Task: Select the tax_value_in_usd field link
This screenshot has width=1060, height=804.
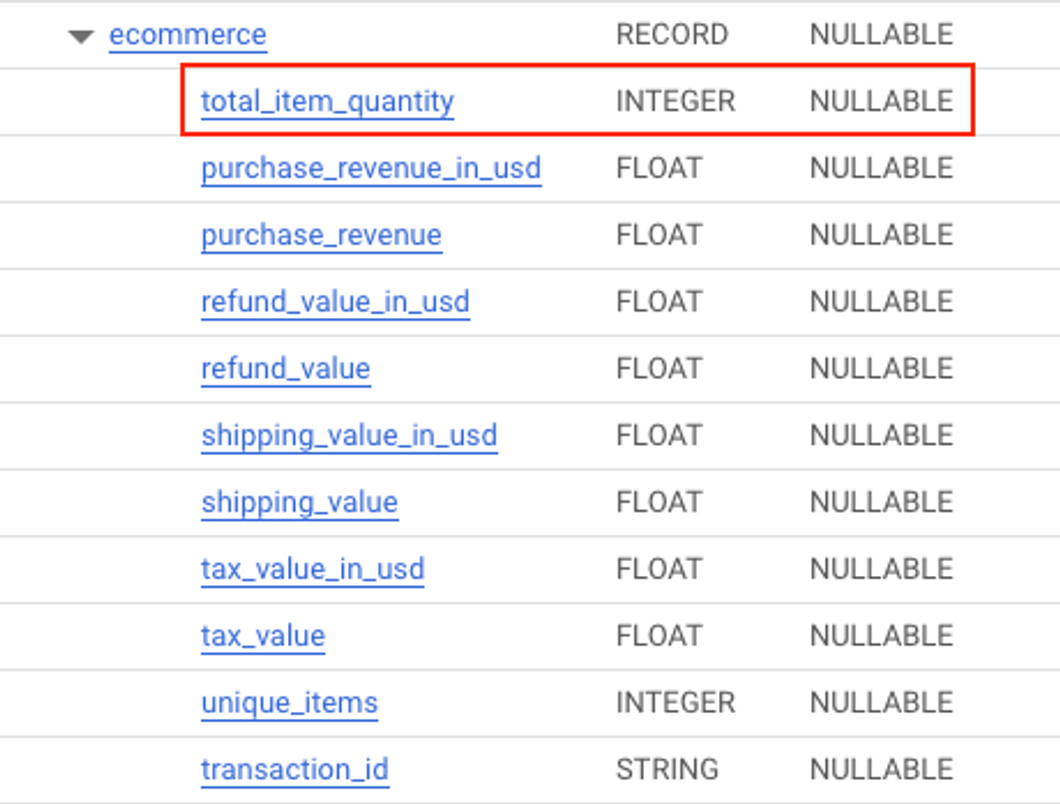Action: [x=313, y=569]
